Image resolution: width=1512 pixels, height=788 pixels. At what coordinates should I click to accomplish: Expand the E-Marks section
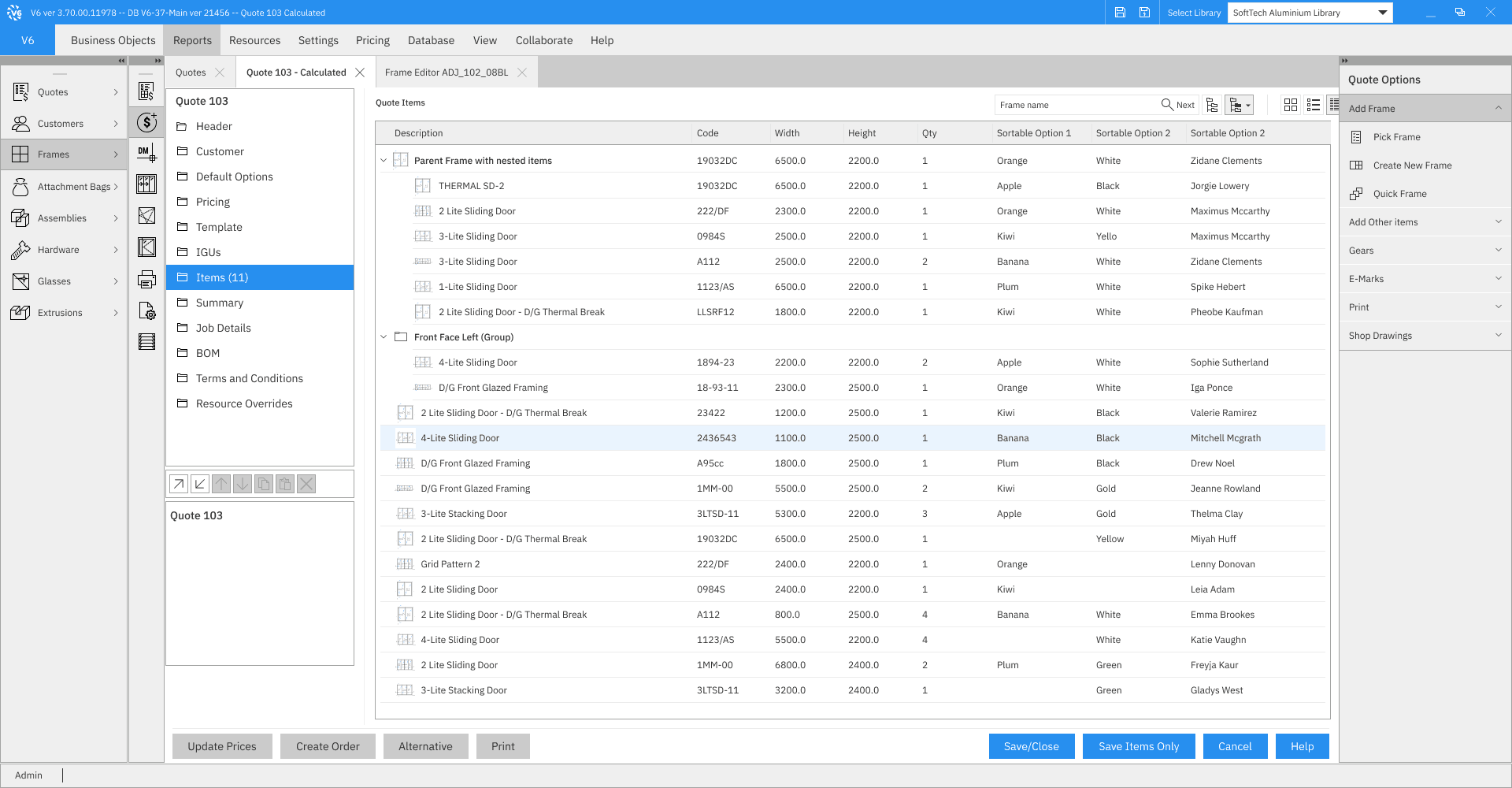(x=1425, y=279)
